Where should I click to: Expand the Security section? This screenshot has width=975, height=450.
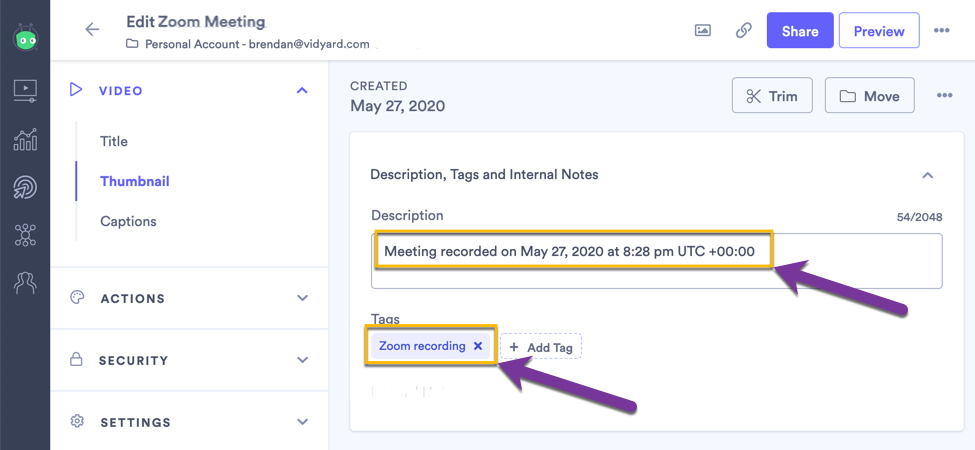click(x=302, y=360)
